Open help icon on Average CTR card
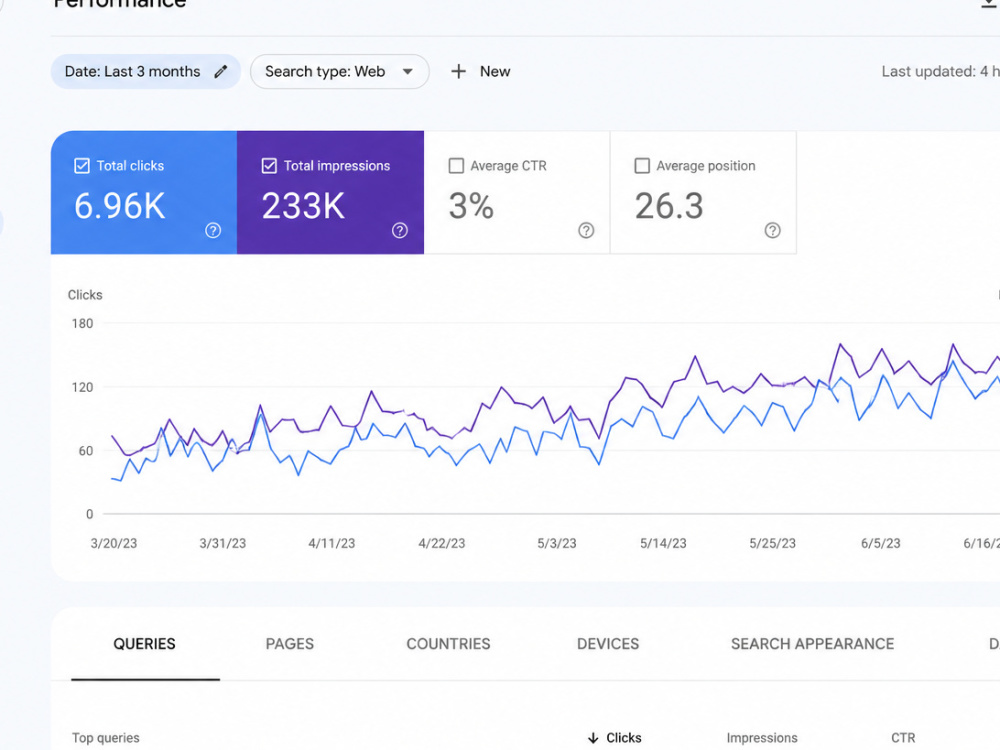The width and height of the screenshot is (1000, 750). 586,230
